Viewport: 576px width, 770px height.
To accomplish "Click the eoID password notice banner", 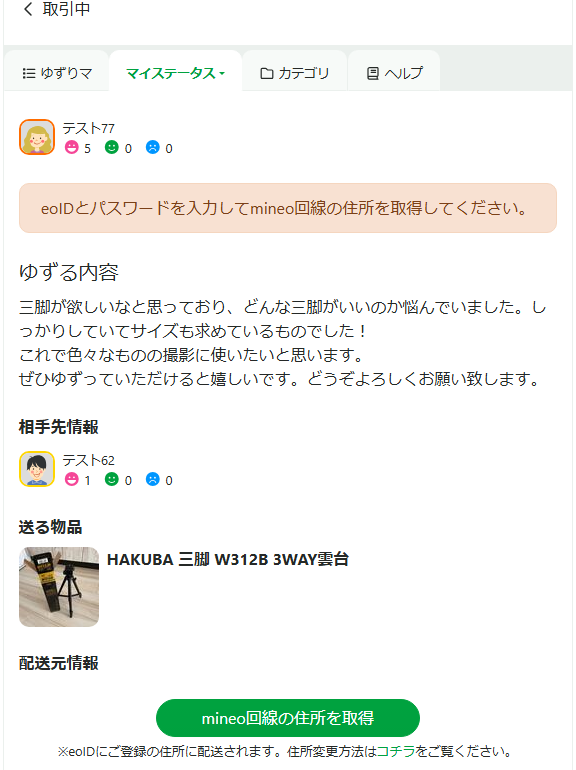I will [288, 208].
